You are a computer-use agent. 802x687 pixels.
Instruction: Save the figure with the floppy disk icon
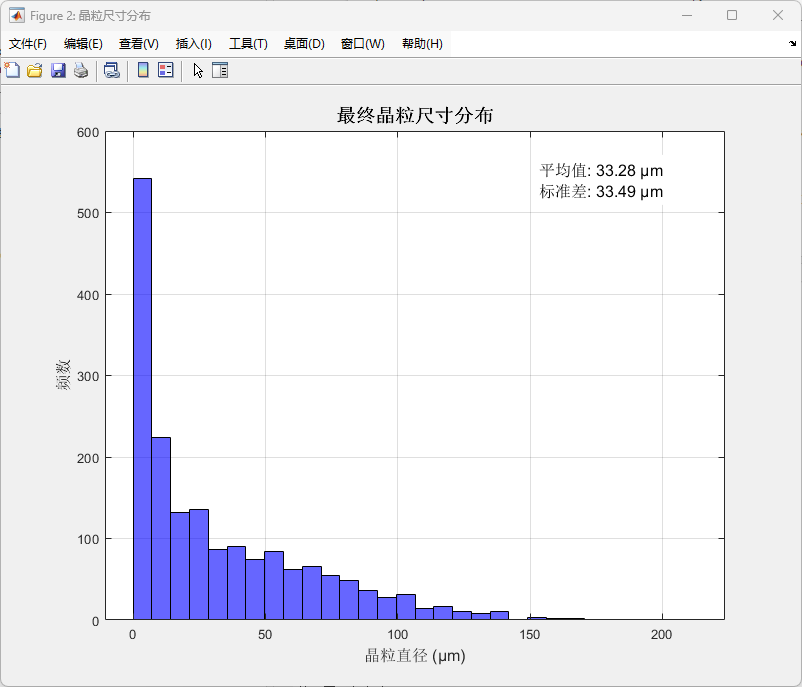[58, 70]
